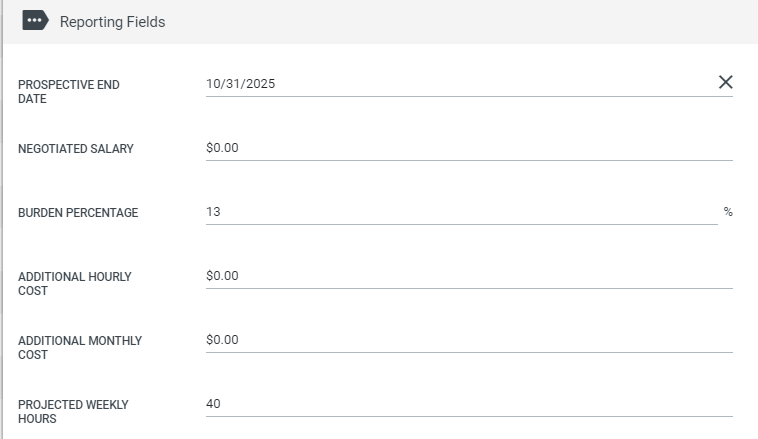Click into the Projected Weekly Hours input
Screen dimensions: 758x439
[x=469, y=404]
